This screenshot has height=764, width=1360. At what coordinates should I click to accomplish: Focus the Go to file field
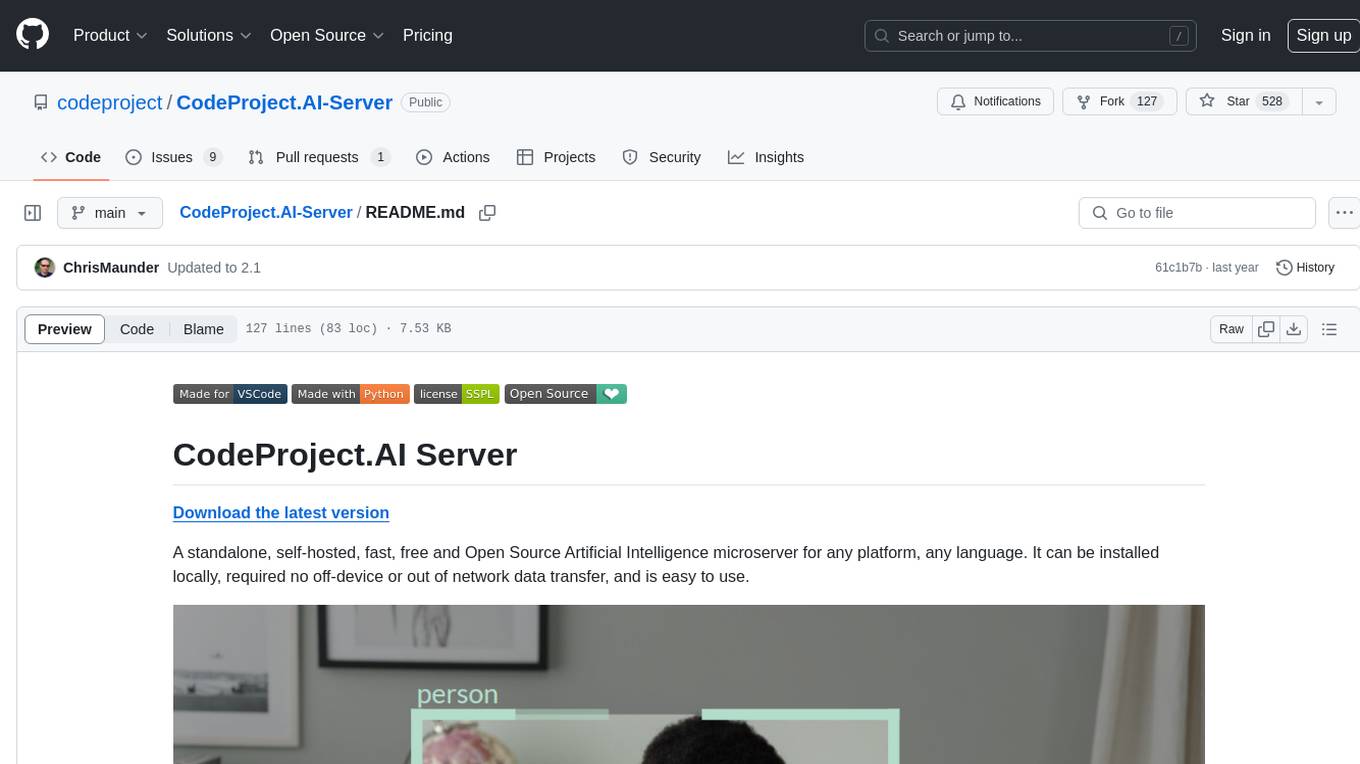pyautogui.click(x=1197, y=213)
